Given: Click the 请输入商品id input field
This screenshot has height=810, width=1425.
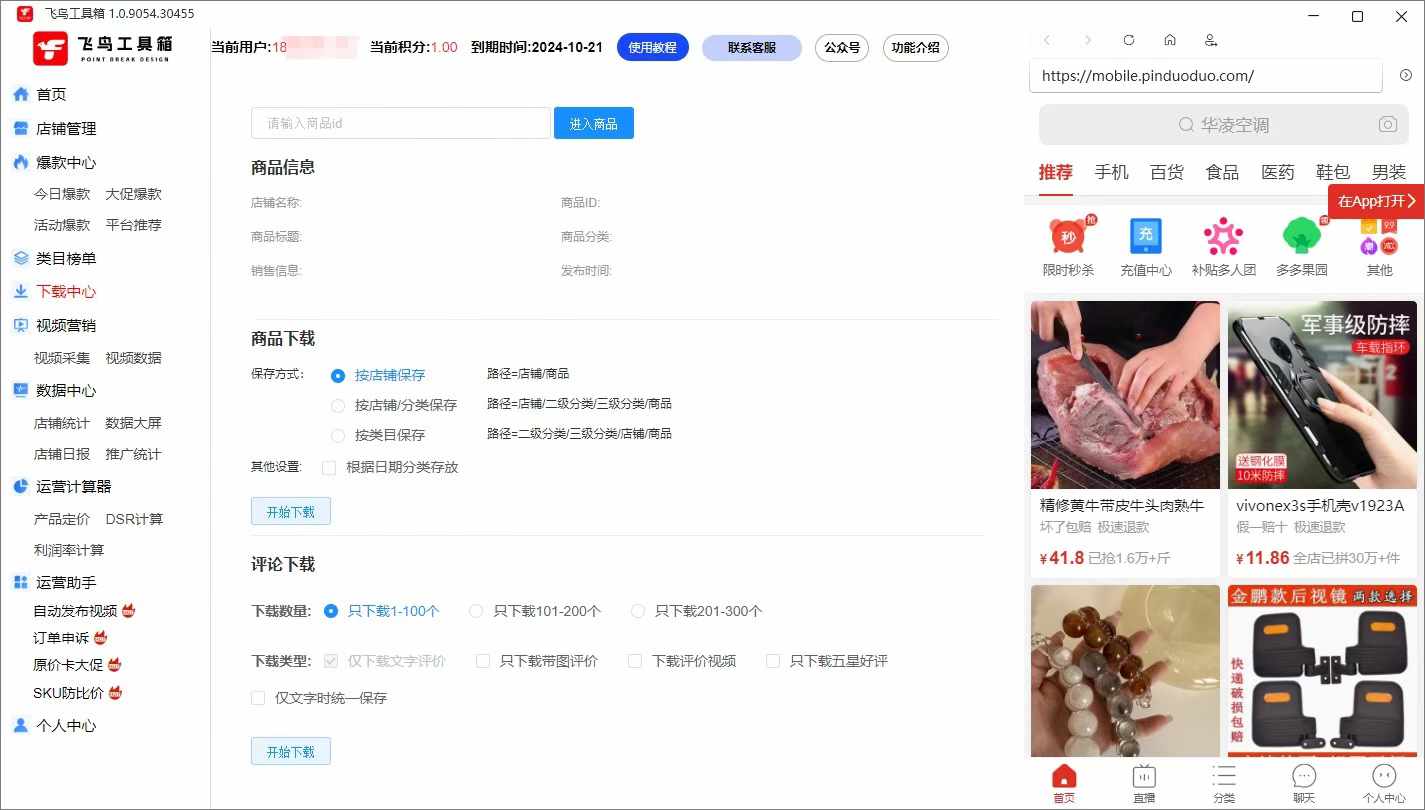Looking at the screenshot, I should coord(400,123).
